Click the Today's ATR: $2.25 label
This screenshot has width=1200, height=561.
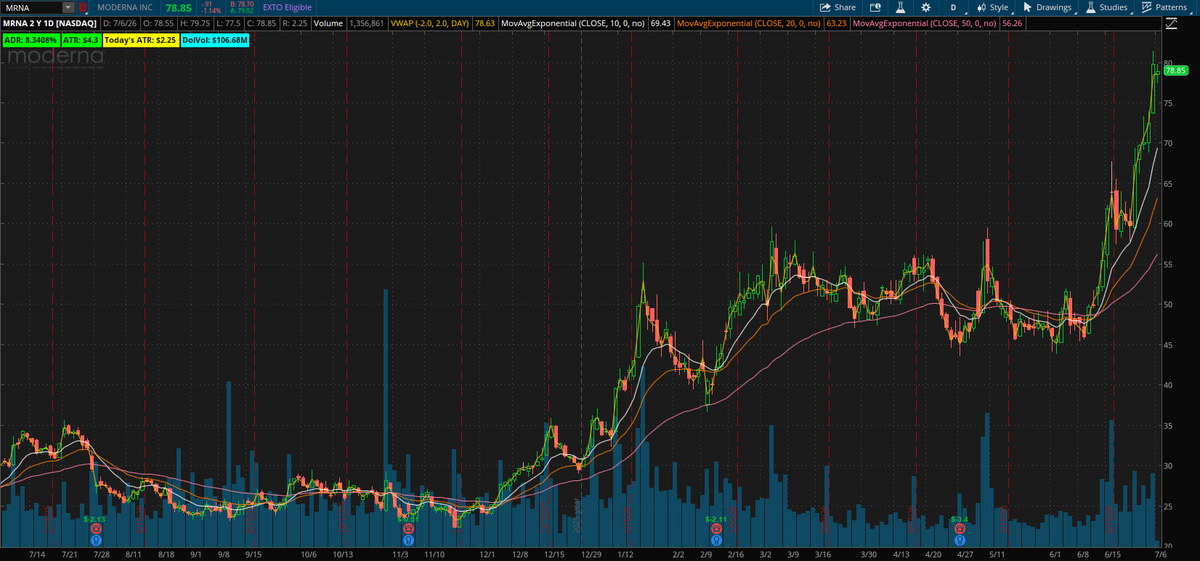coord(140,40)
